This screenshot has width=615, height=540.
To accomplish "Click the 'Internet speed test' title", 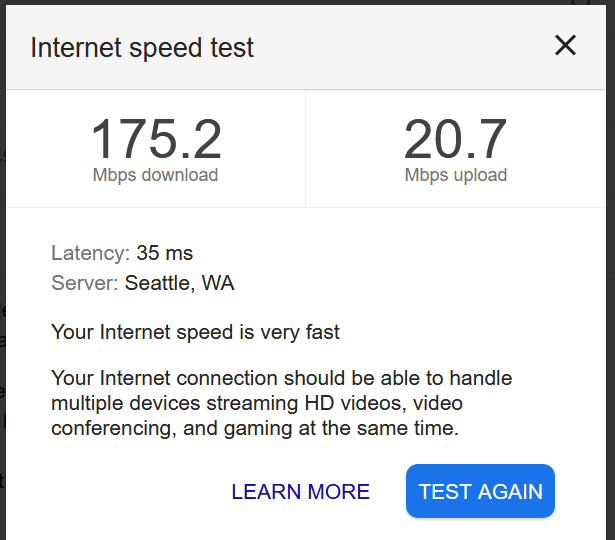I will [142, 47].
